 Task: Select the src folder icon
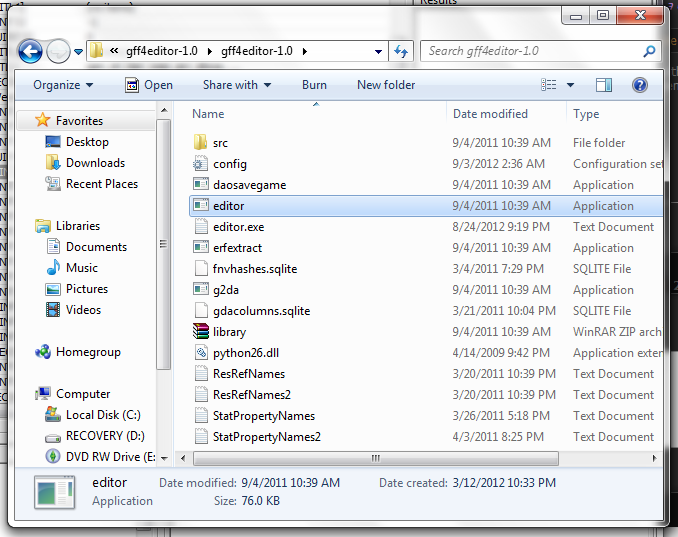coord(200,143)
